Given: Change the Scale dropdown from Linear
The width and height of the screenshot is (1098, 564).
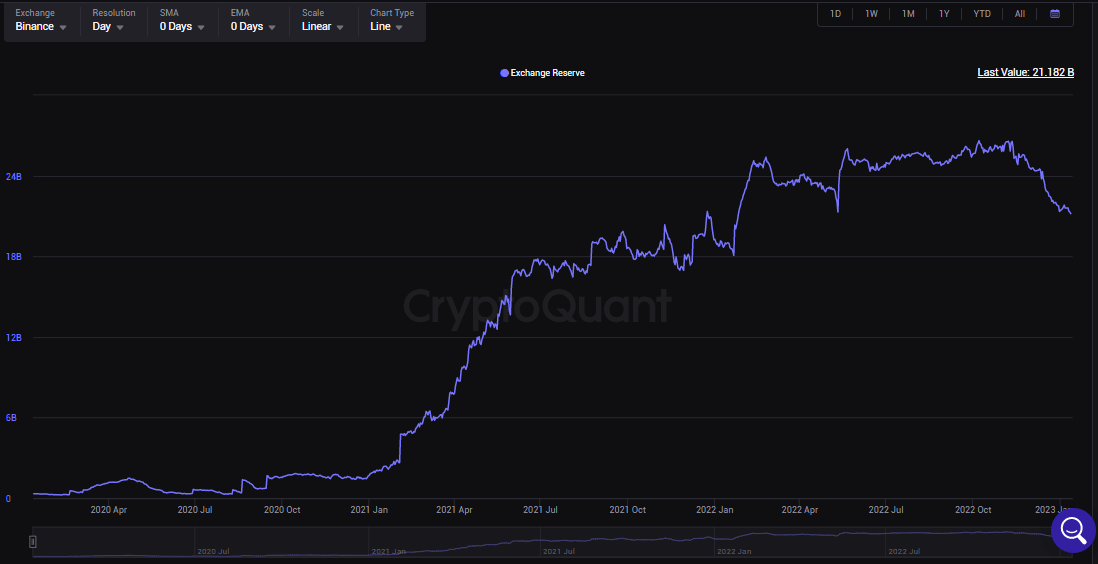Looking at the screenshot, I should pyautogui.click(x=324, y=27).
